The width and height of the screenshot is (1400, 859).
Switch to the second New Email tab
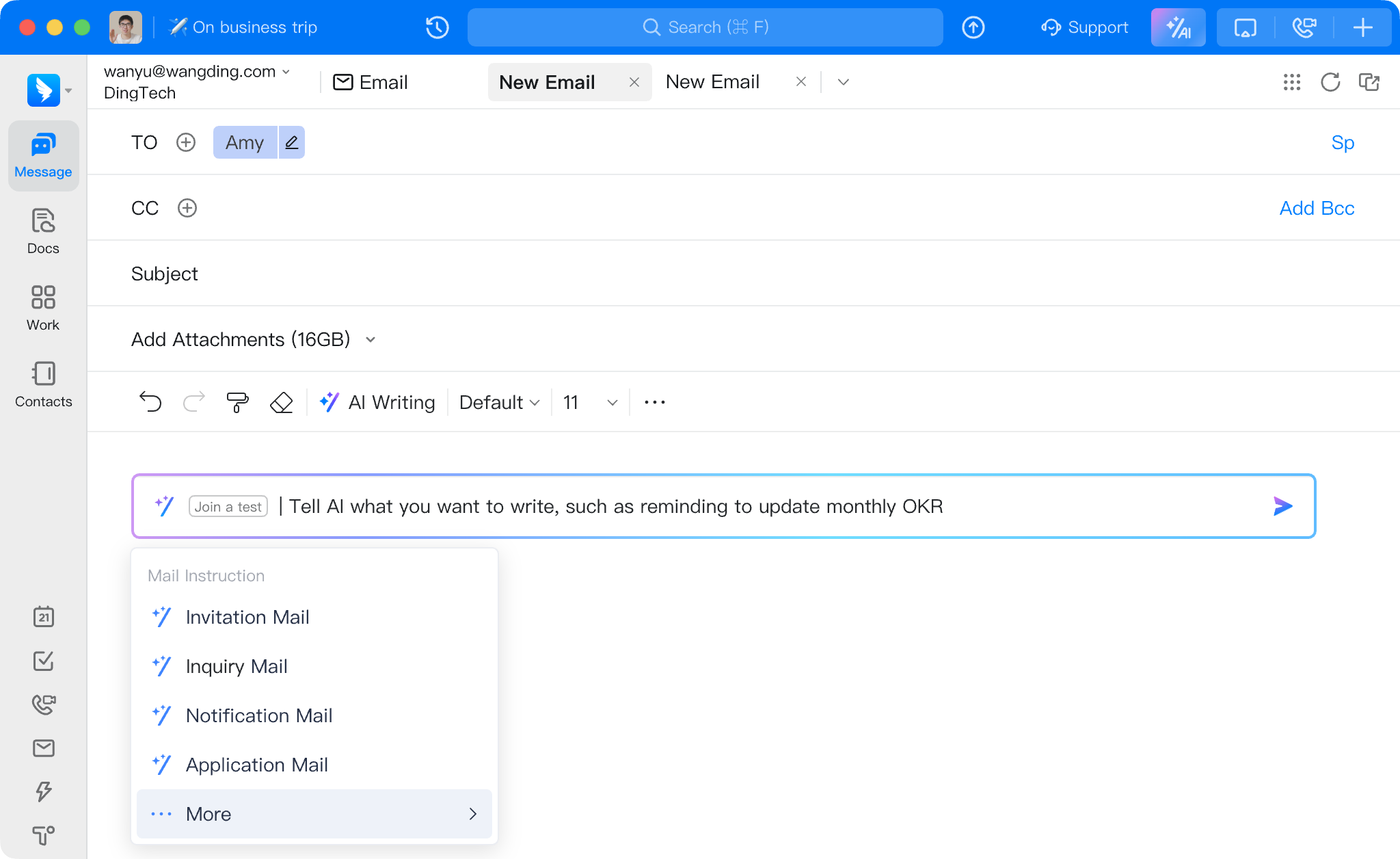713,81
